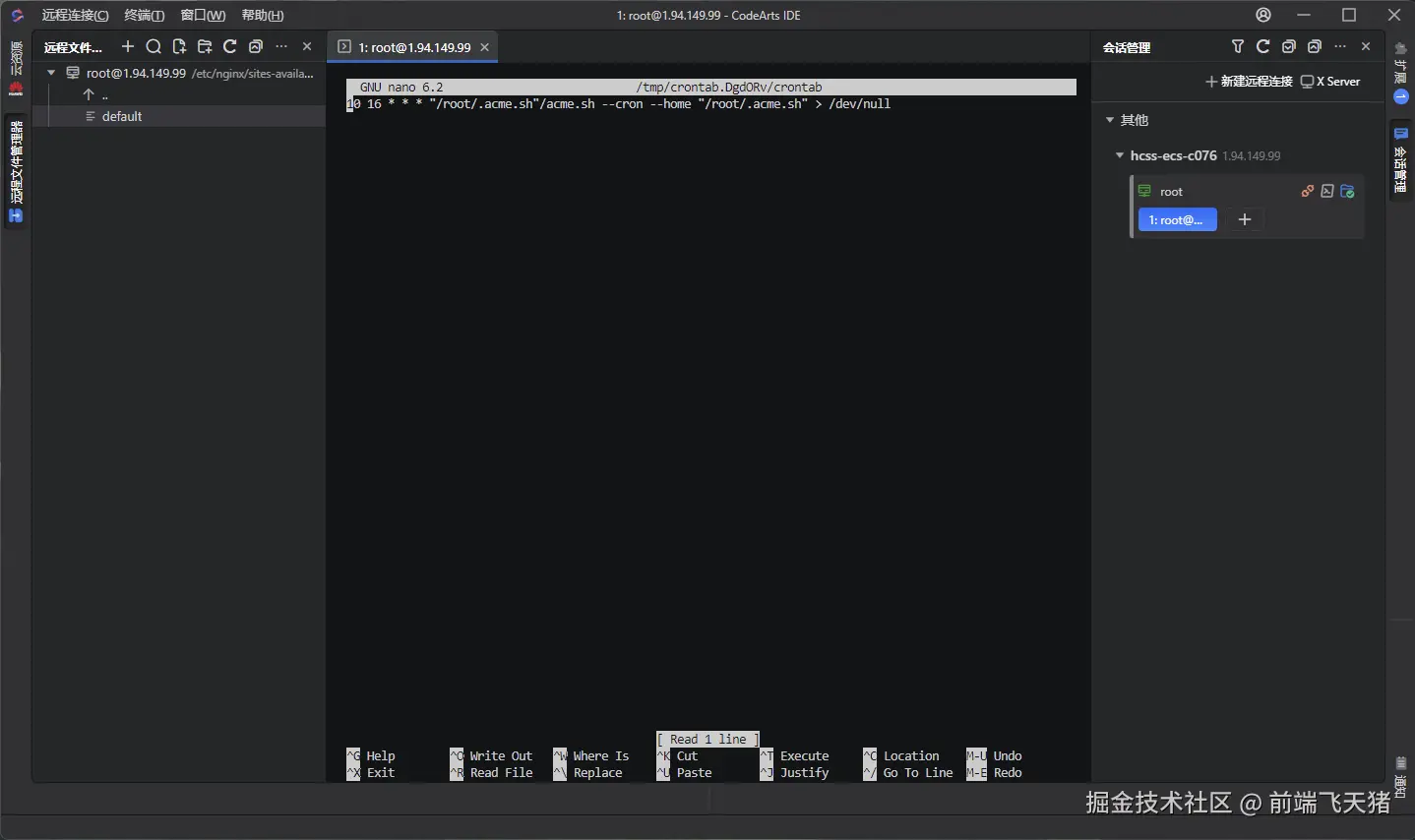Click the nano title path /tmp/crontab.DgdORv/crontab
Image resolution: width=1415 pixels, height=840 pixels.
728,87
